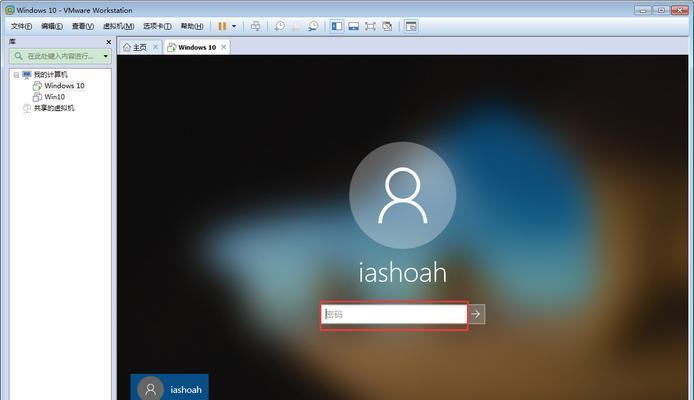Open the 选项卡(T) menu

click(x=157, y=26)
